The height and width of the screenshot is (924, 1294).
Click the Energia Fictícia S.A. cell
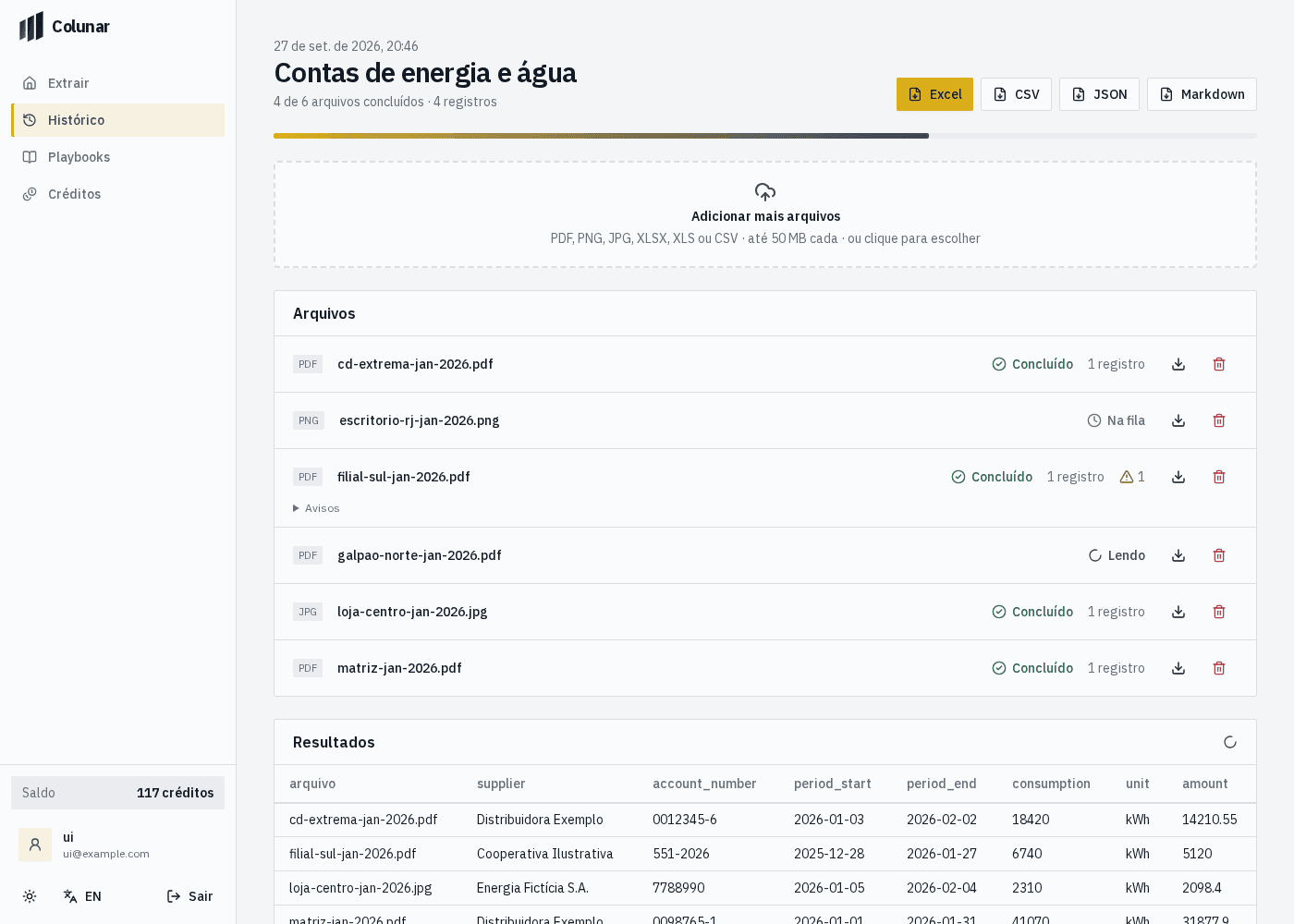pyautogui.click(x=532, y=888)
